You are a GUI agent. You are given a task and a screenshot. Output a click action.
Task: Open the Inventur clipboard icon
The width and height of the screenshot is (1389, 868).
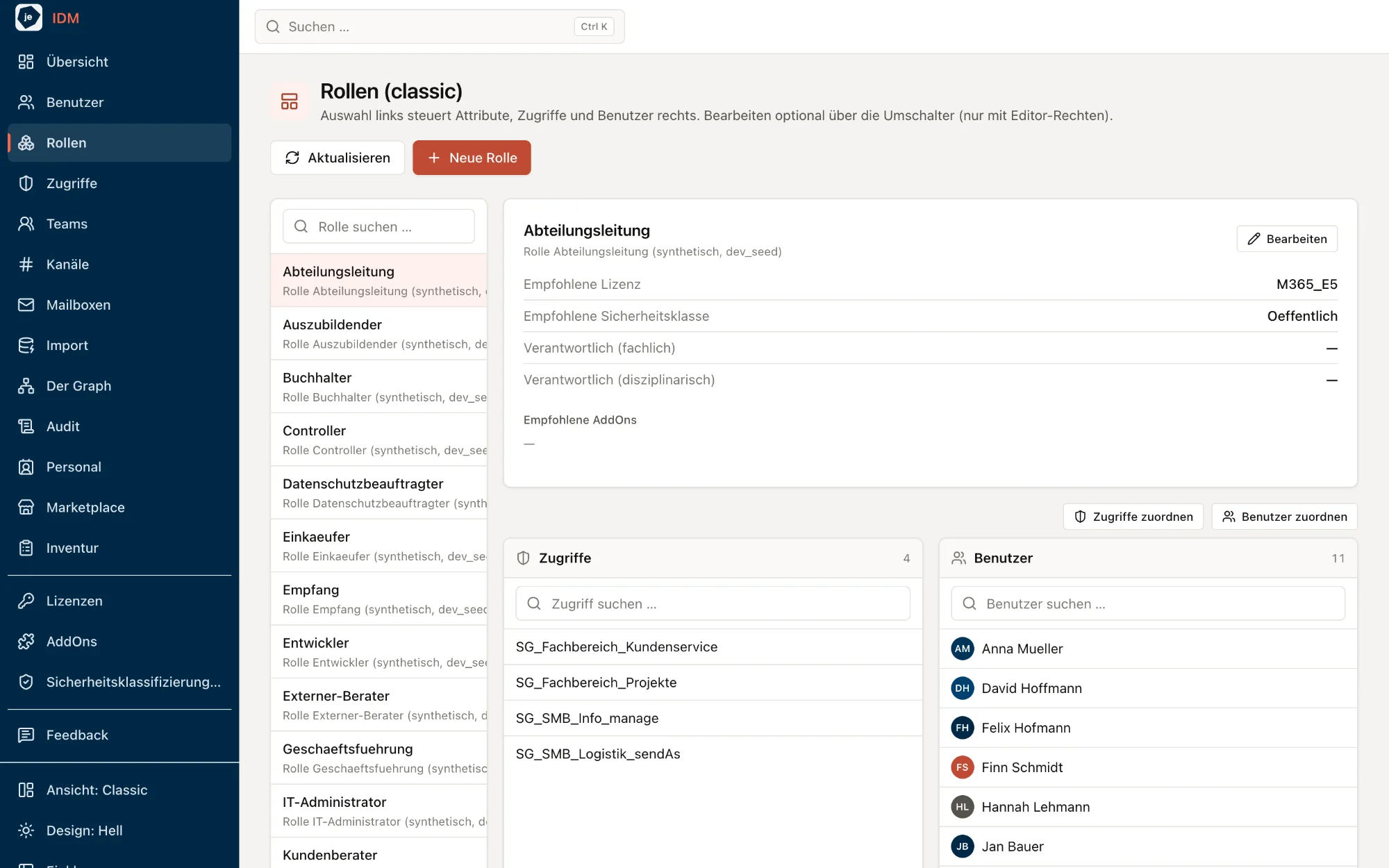coord(26,548)
